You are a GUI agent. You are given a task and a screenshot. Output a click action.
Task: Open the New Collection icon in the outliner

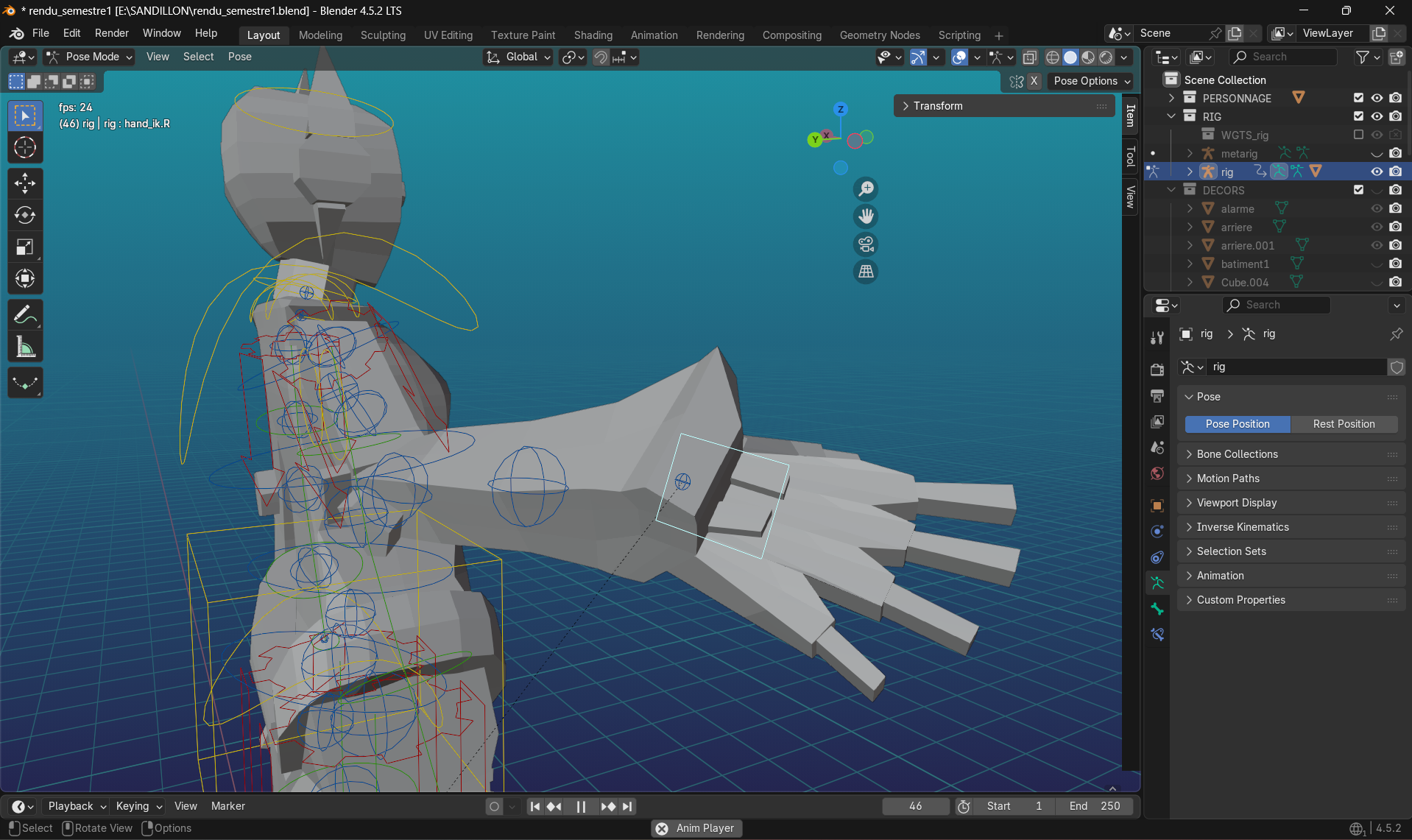pos(1397,57)
